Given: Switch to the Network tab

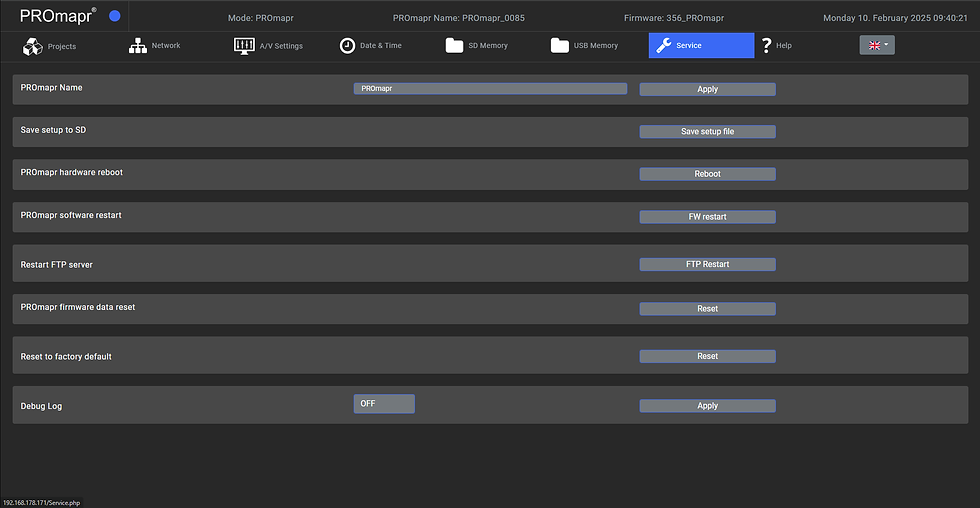Looking at the screenshot, I should click(166, 46).
